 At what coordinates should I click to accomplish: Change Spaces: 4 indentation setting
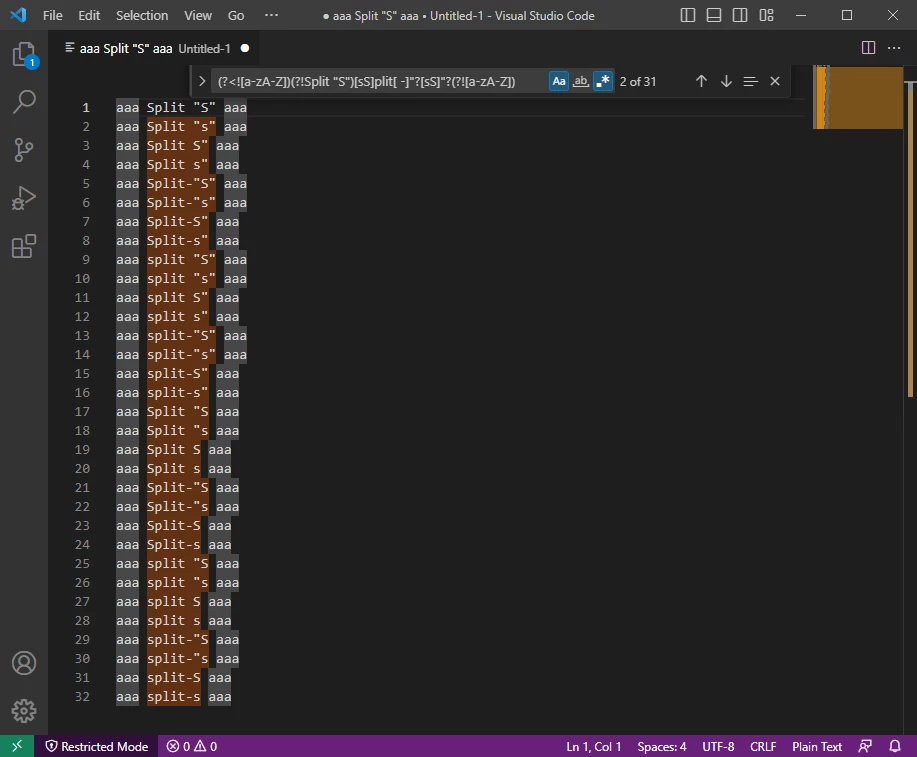pos(661,746)
